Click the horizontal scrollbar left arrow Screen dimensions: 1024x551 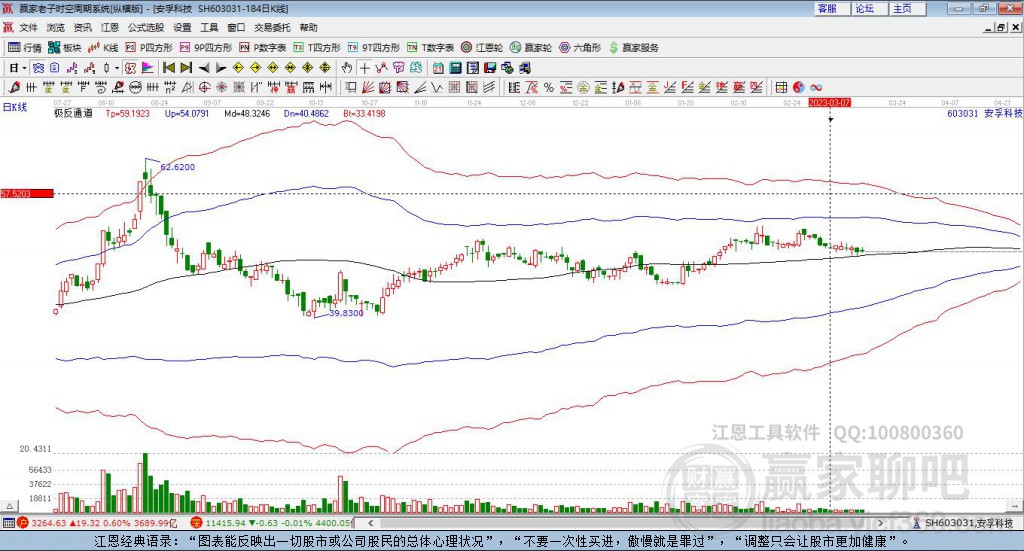click(370, 523)
